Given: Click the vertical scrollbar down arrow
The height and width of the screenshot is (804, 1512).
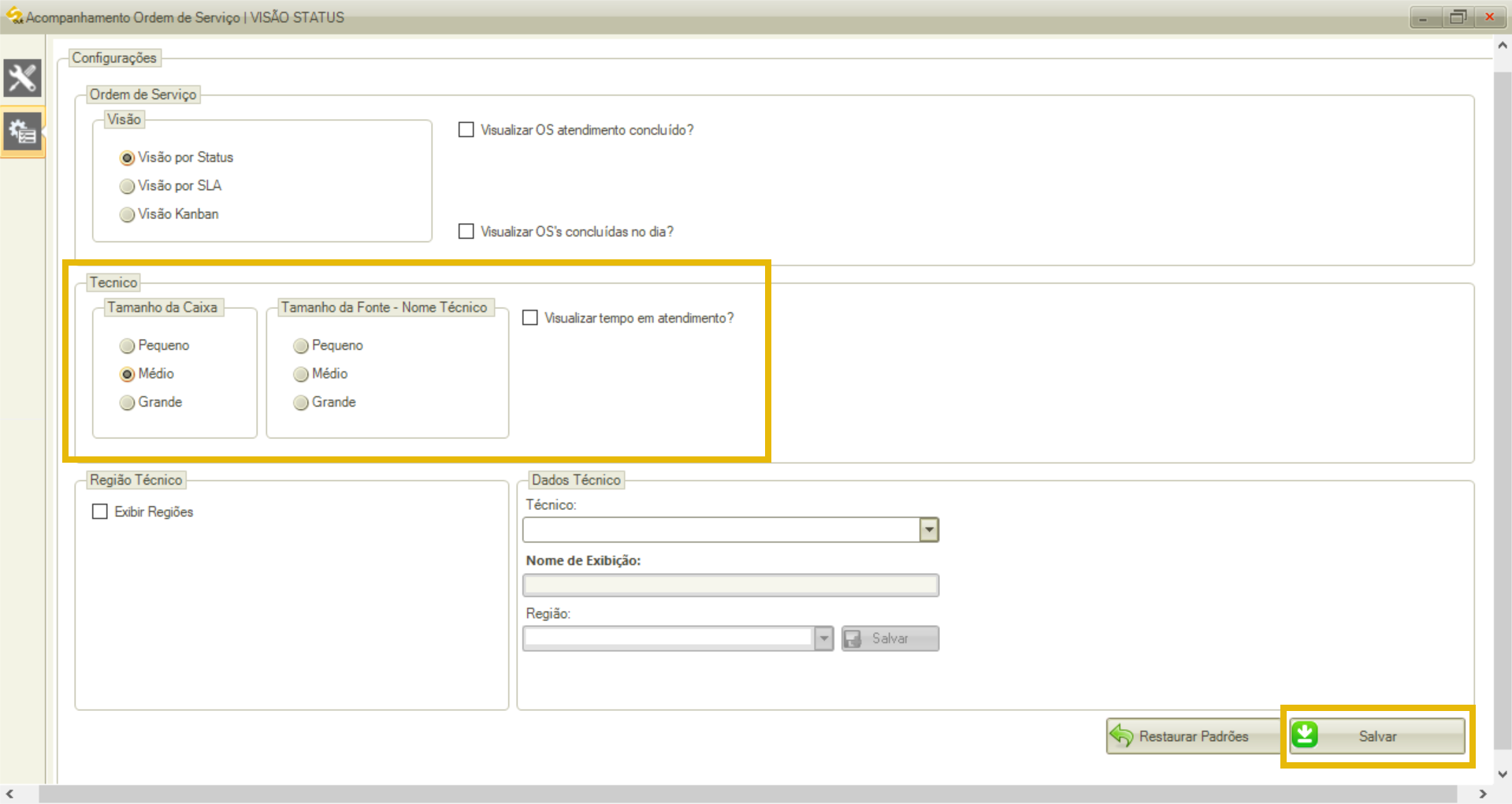Looking at the screenshot, I should coord(1503,775).
